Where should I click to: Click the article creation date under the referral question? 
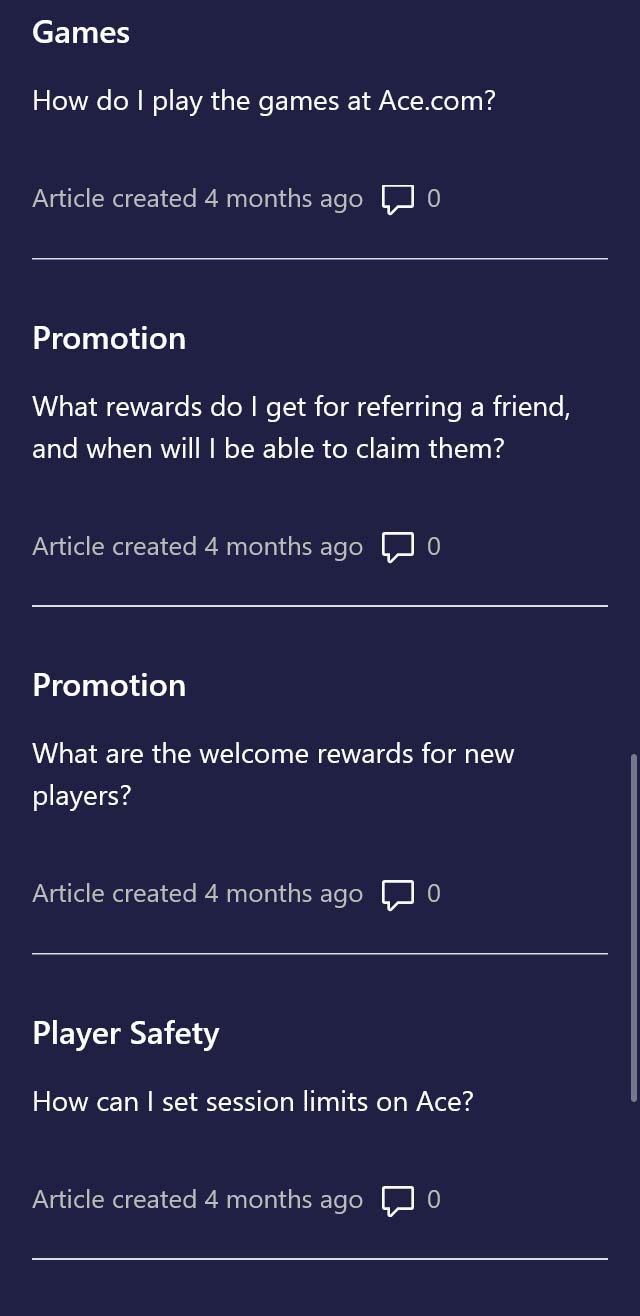tap(197, 547)
